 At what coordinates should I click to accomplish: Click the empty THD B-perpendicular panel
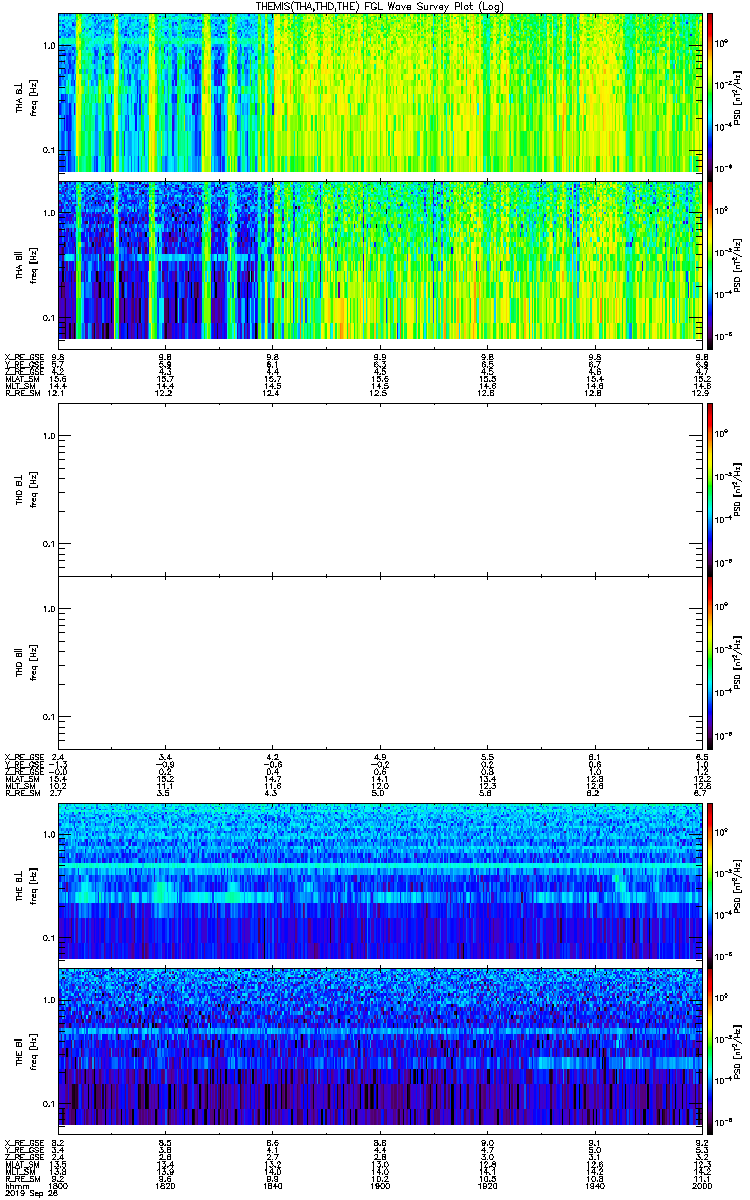[381, 488]
